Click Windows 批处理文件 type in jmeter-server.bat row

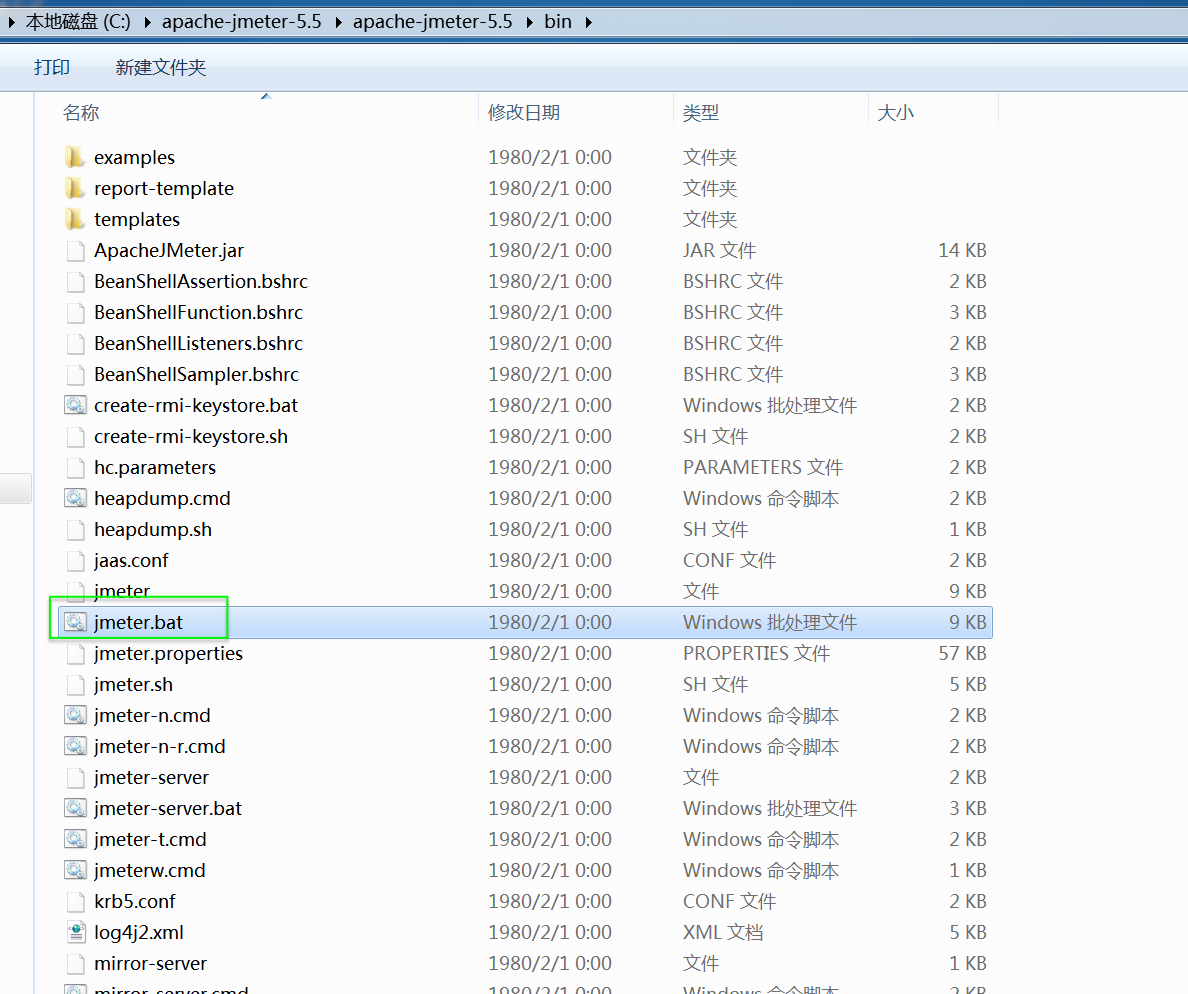click(x=770, y=808)
